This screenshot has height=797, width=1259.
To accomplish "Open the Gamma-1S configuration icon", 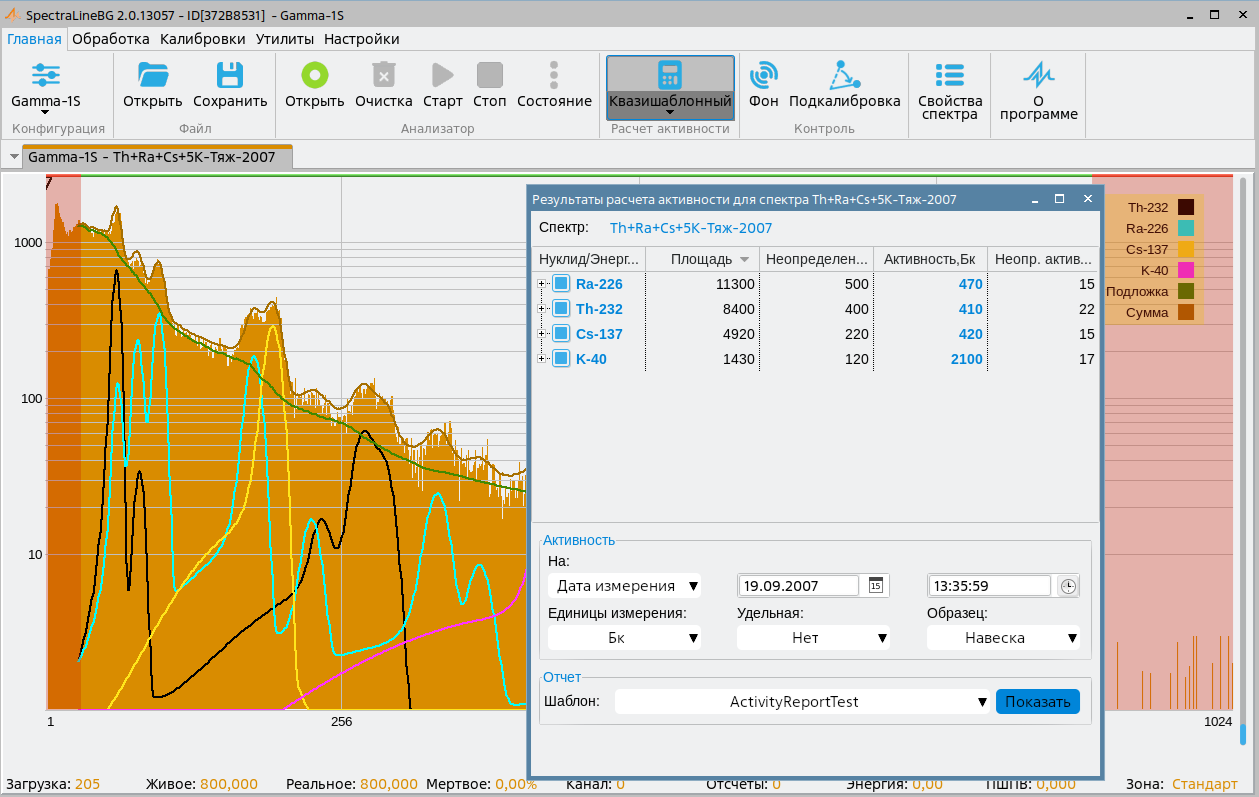I will click(x=46, y=76).
